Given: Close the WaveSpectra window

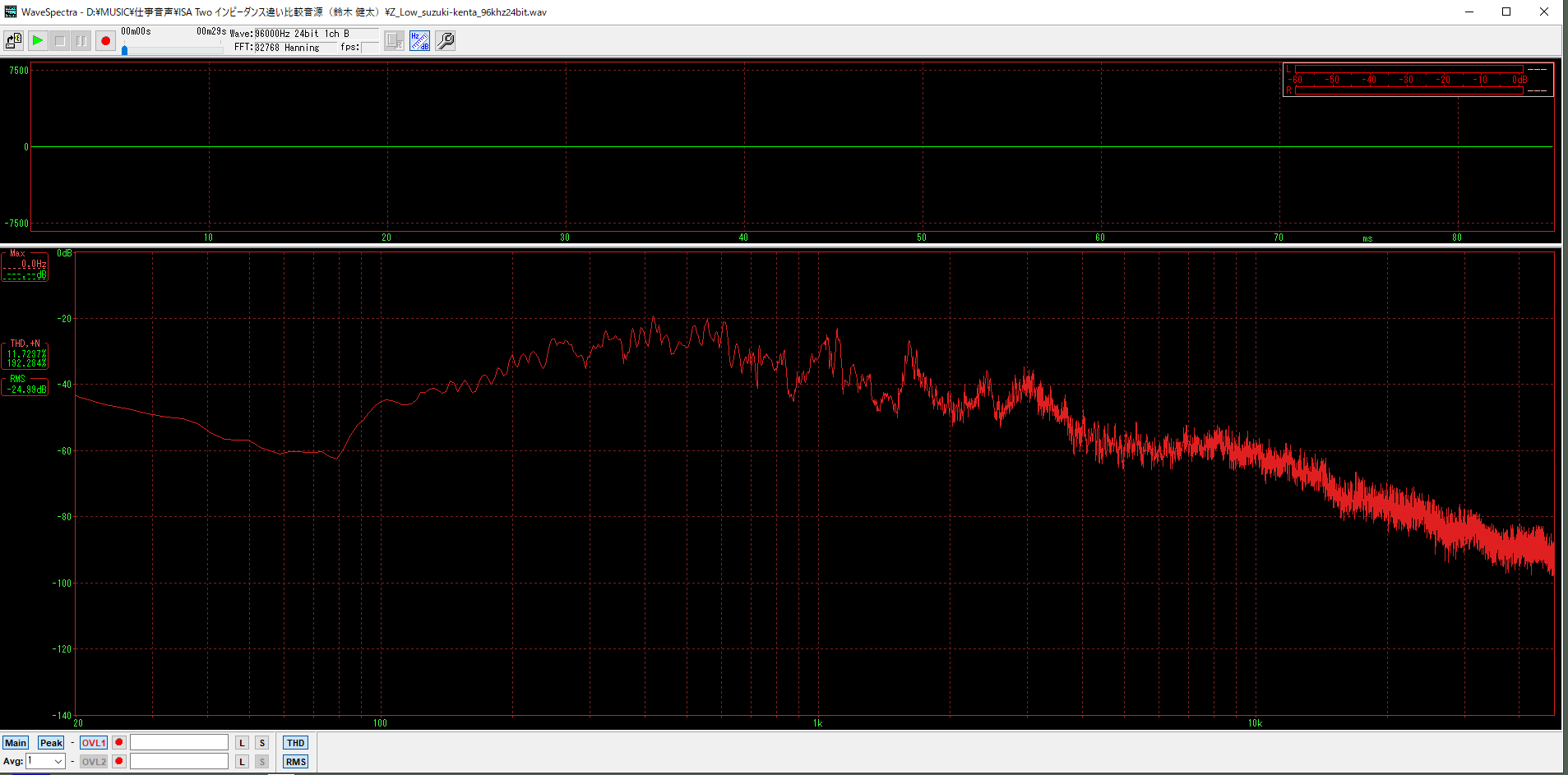Looking at the screenshot, I should click(x=1544, y=12).
